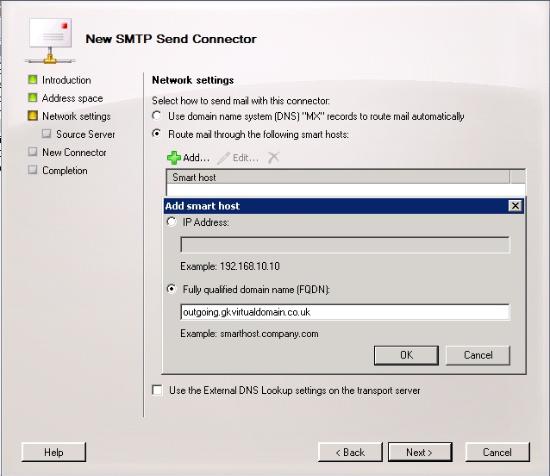
Task: Click the Source Server step indicator box
Action: [x=46, y=134]
